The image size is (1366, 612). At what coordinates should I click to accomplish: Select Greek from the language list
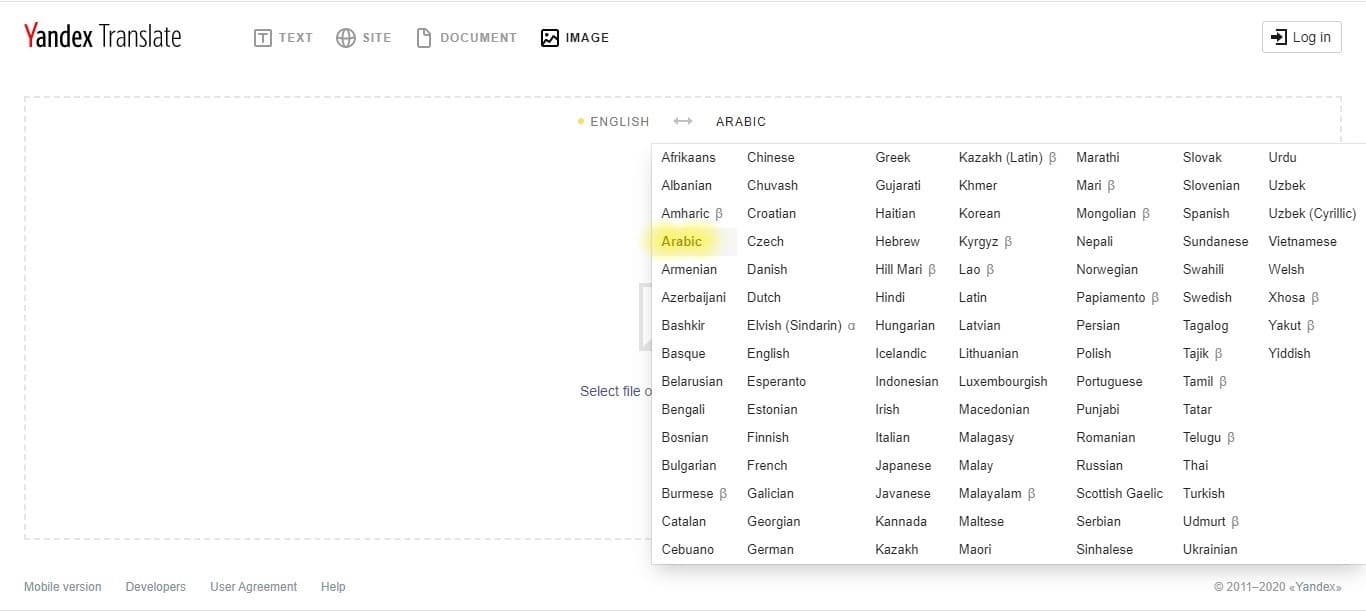click(893, 157)
